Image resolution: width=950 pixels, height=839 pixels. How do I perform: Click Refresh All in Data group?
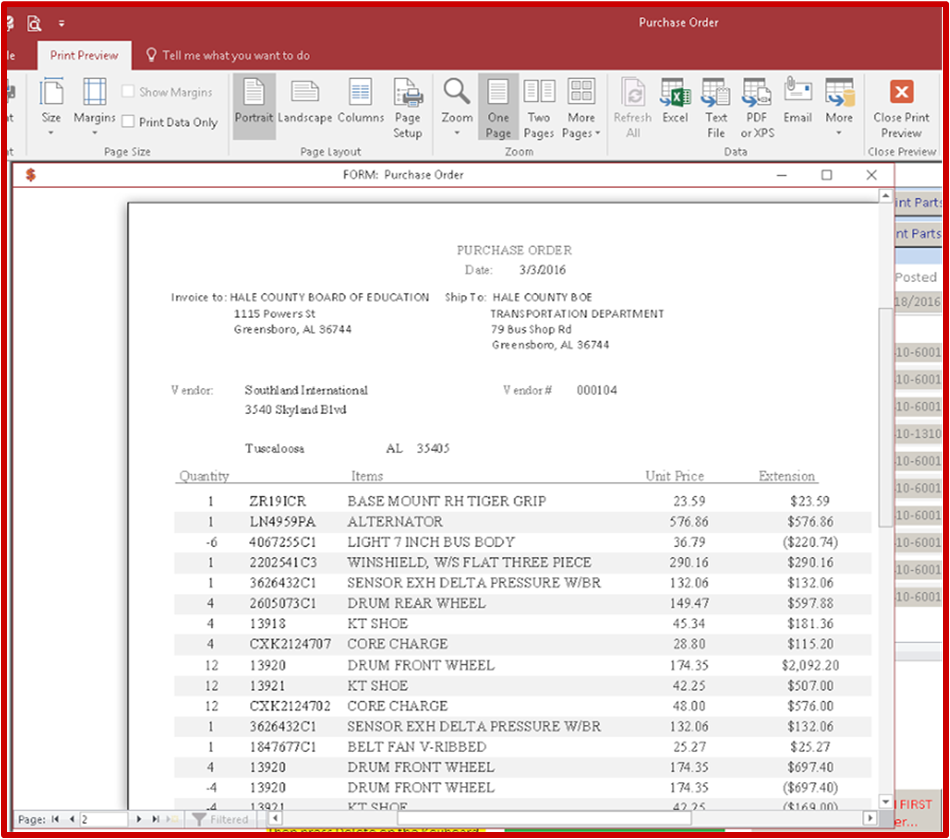point(633,106)
